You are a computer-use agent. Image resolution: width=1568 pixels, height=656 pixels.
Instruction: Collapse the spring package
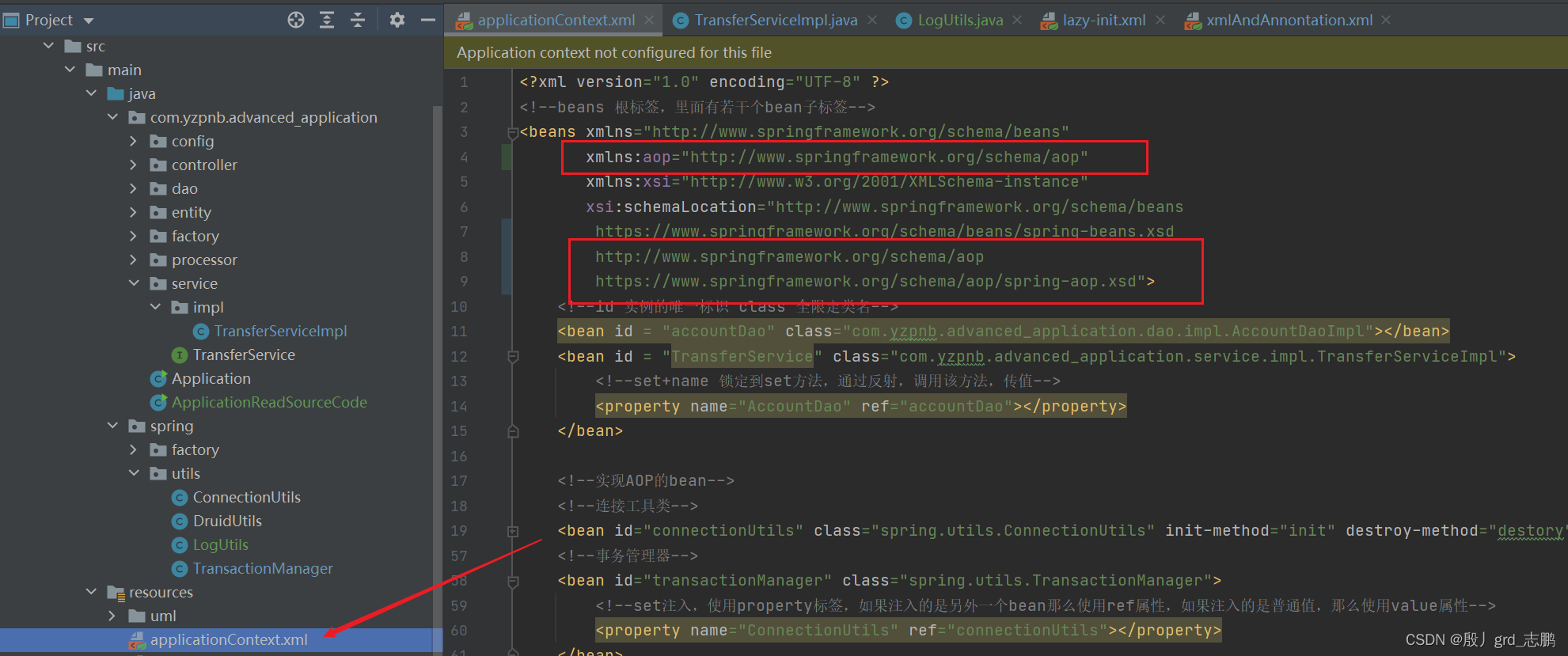coord(113,426)
